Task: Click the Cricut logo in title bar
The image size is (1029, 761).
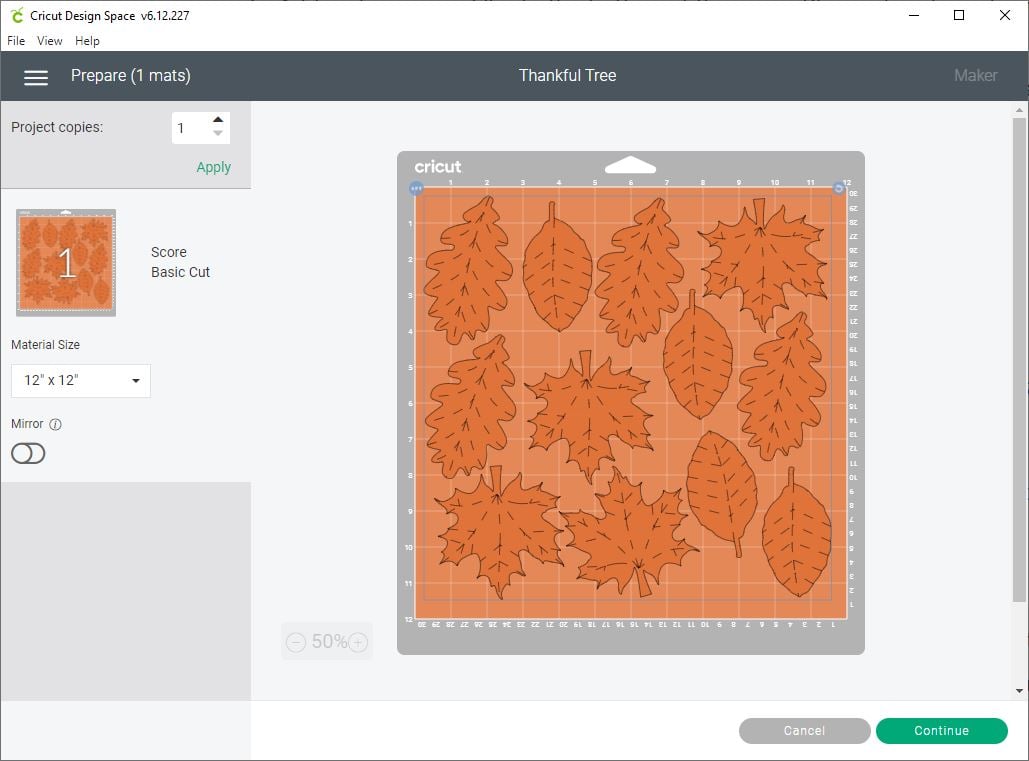Action: pos(16,16)
